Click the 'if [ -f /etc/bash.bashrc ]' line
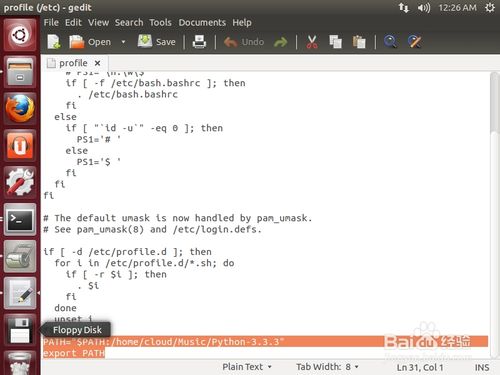This screenshot has height=375, width=500. (155, 83)
